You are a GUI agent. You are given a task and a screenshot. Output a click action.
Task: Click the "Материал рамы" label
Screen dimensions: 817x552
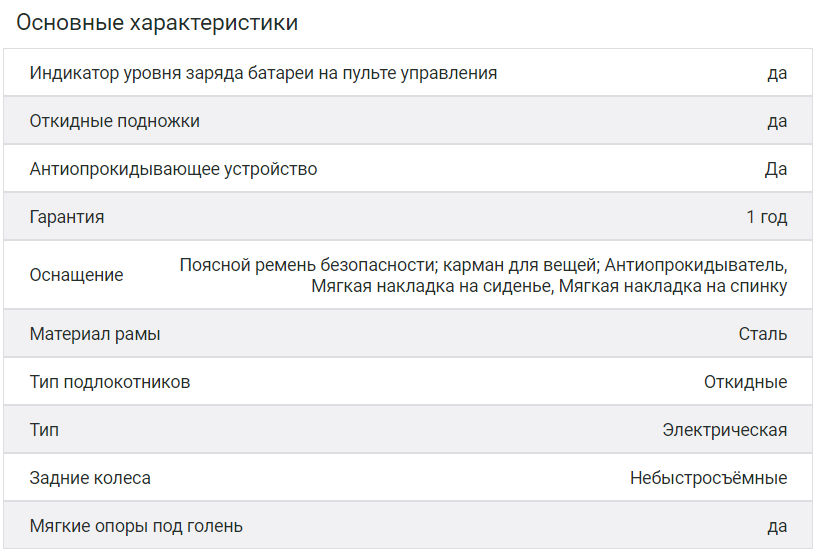(x=95, y=334)
